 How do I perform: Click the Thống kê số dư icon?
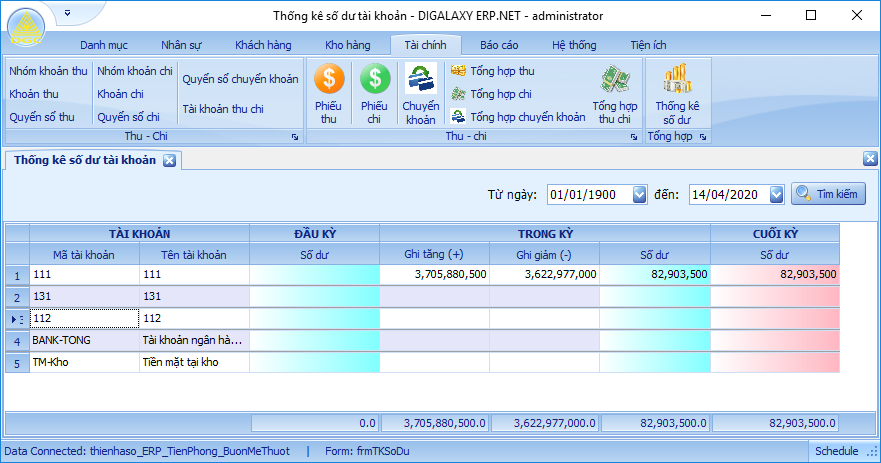pyautogui.click(x=677, y=78)
